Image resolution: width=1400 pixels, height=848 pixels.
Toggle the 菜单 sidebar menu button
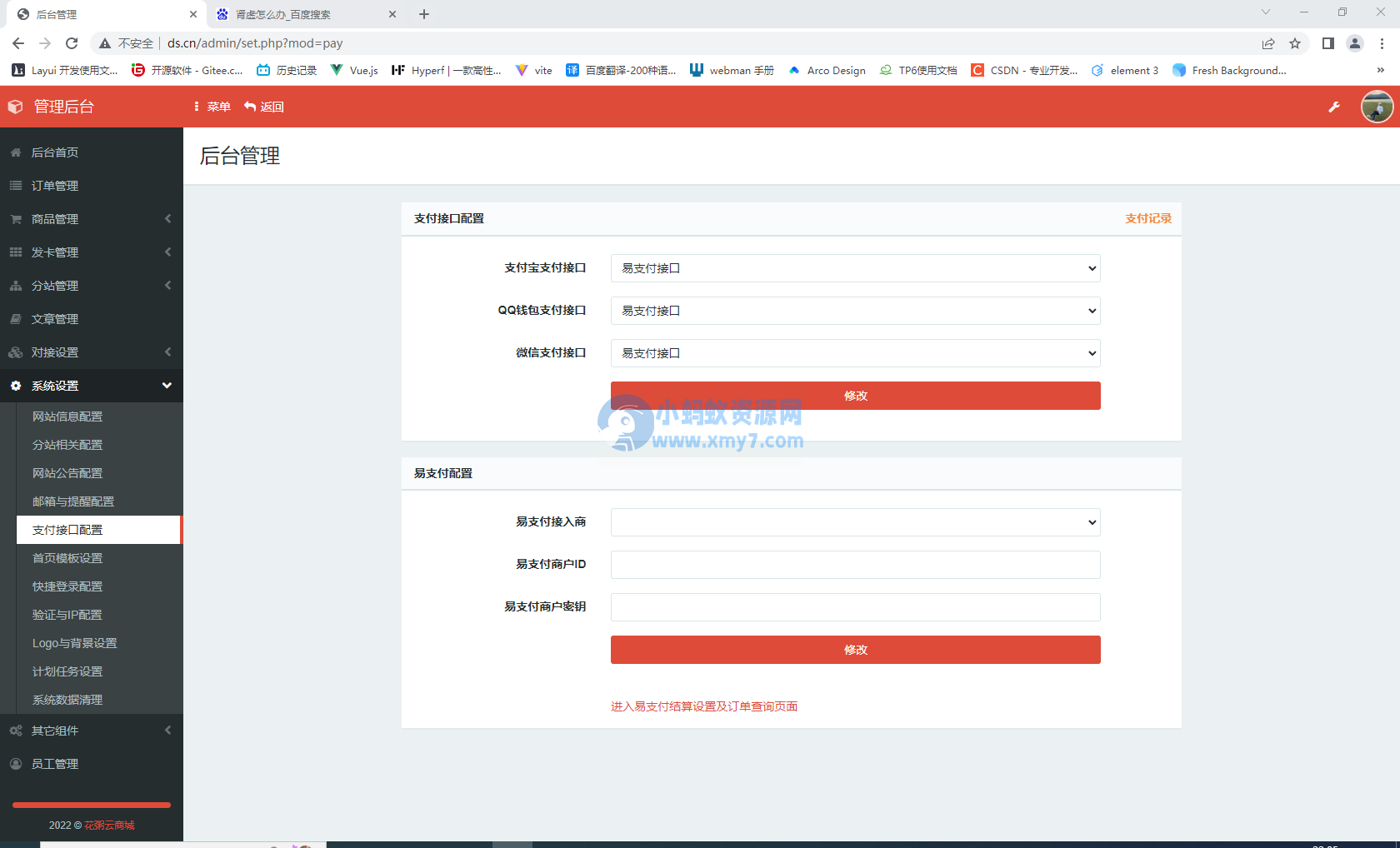click(212, 107)
